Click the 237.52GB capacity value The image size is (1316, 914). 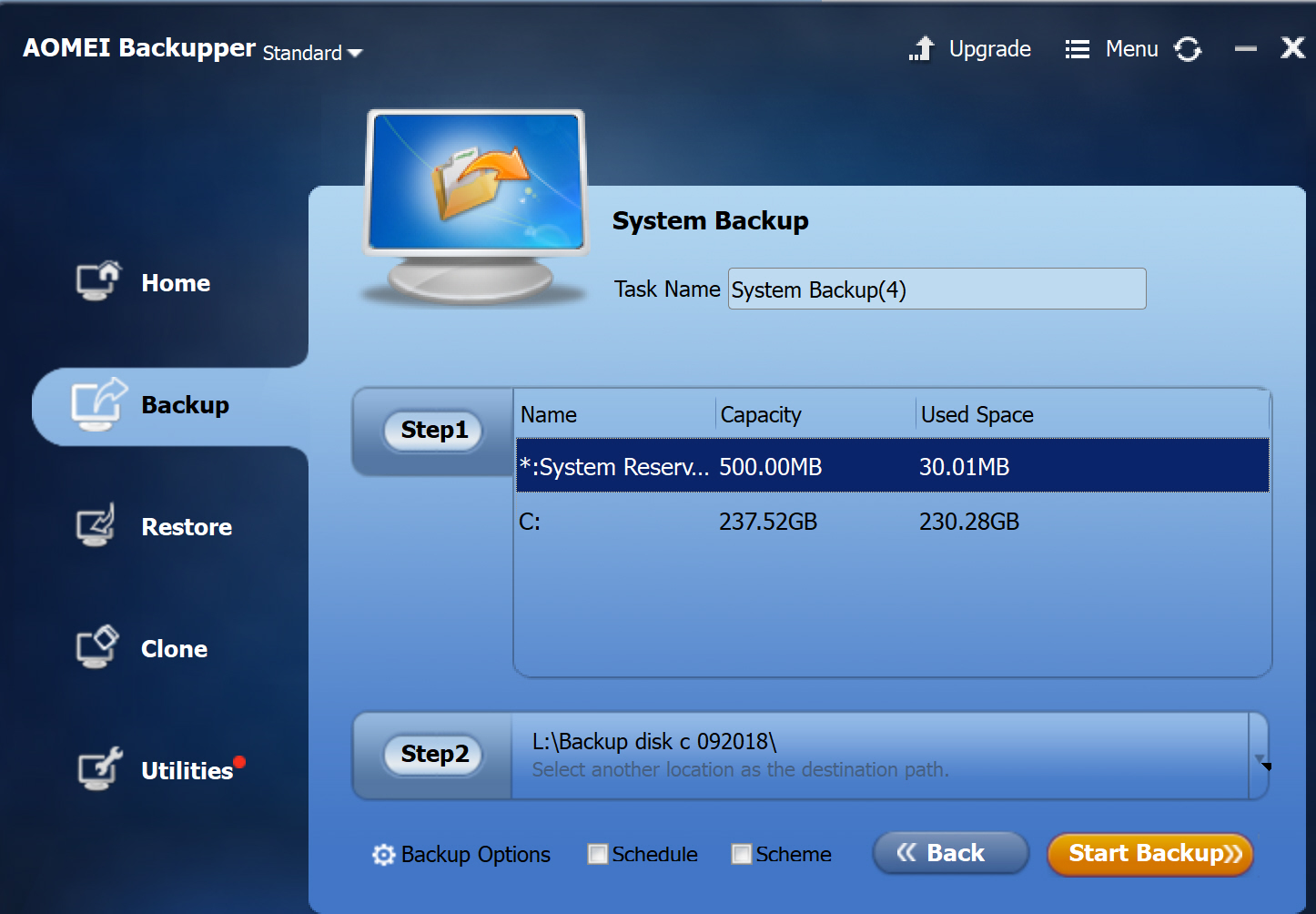pos(768,522)
